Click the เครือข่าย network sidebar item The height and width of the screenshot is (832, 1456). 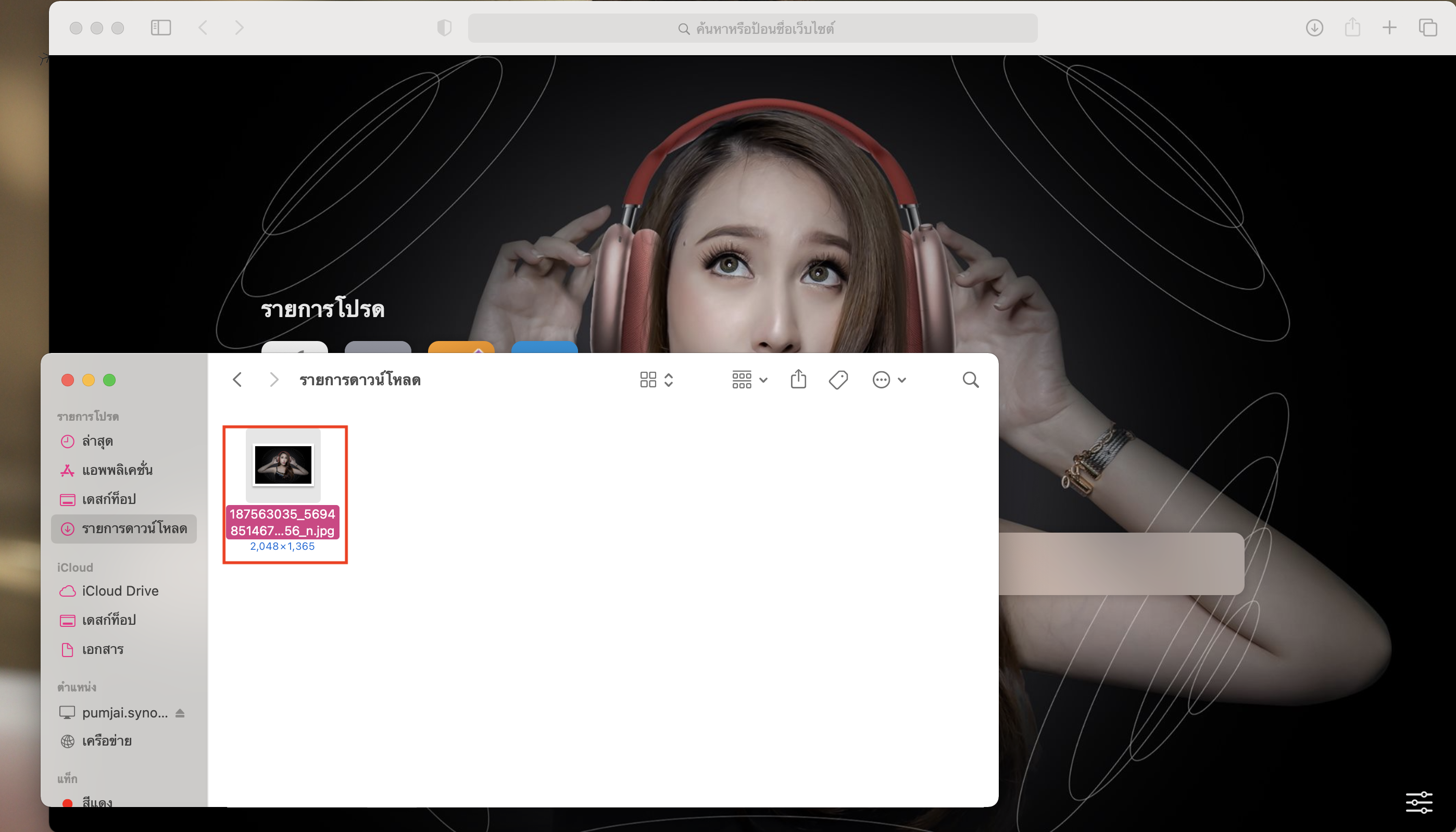(x=106, y=741)
